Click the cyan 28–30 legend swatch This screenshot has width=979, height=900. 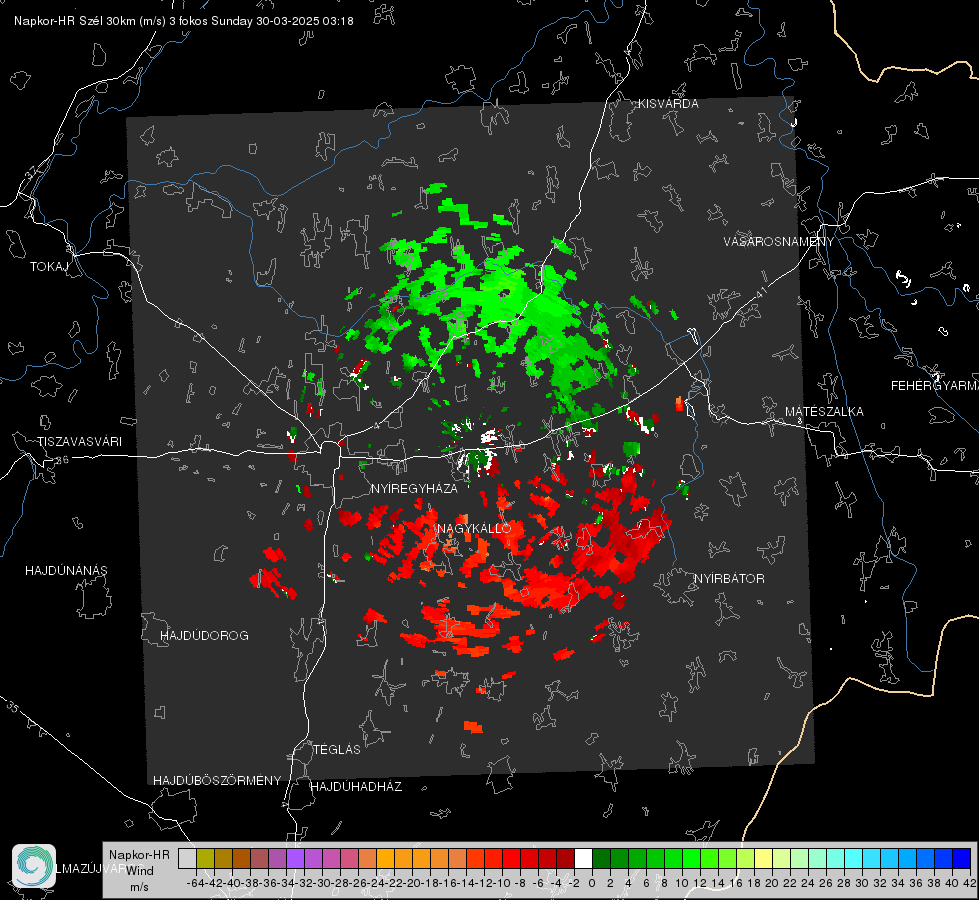pos(854,858)
